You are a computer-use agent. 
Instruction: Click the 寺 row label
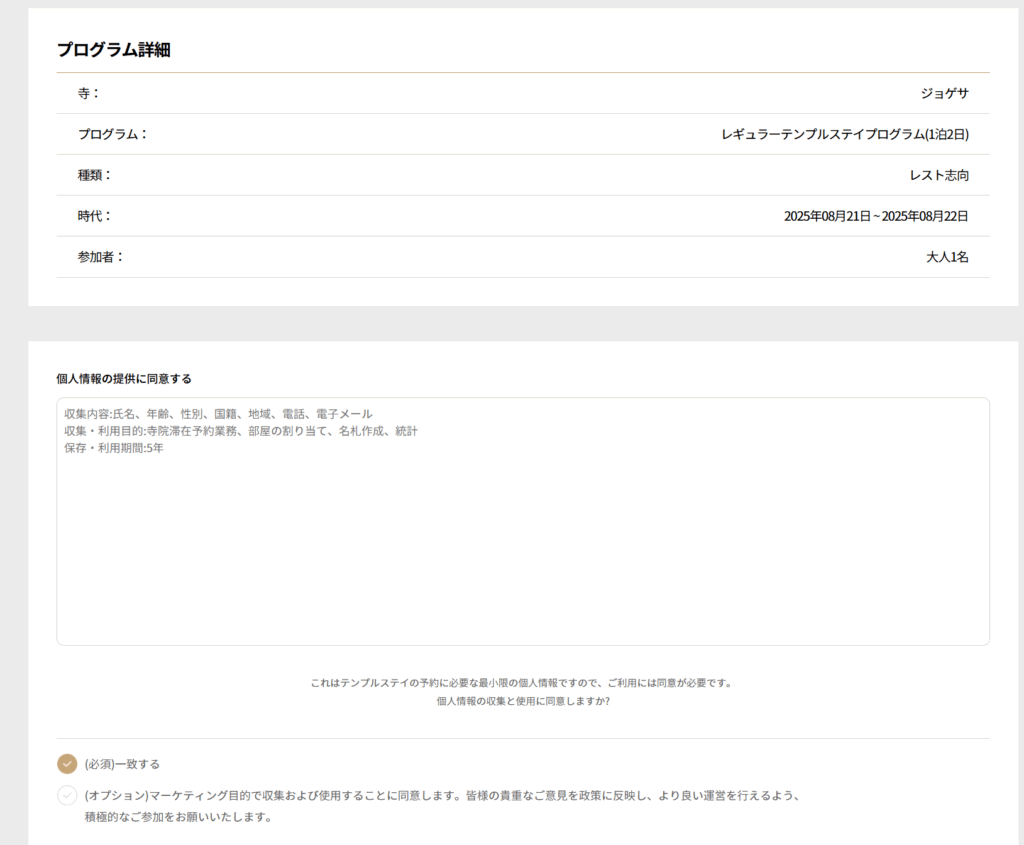(89, 93)
